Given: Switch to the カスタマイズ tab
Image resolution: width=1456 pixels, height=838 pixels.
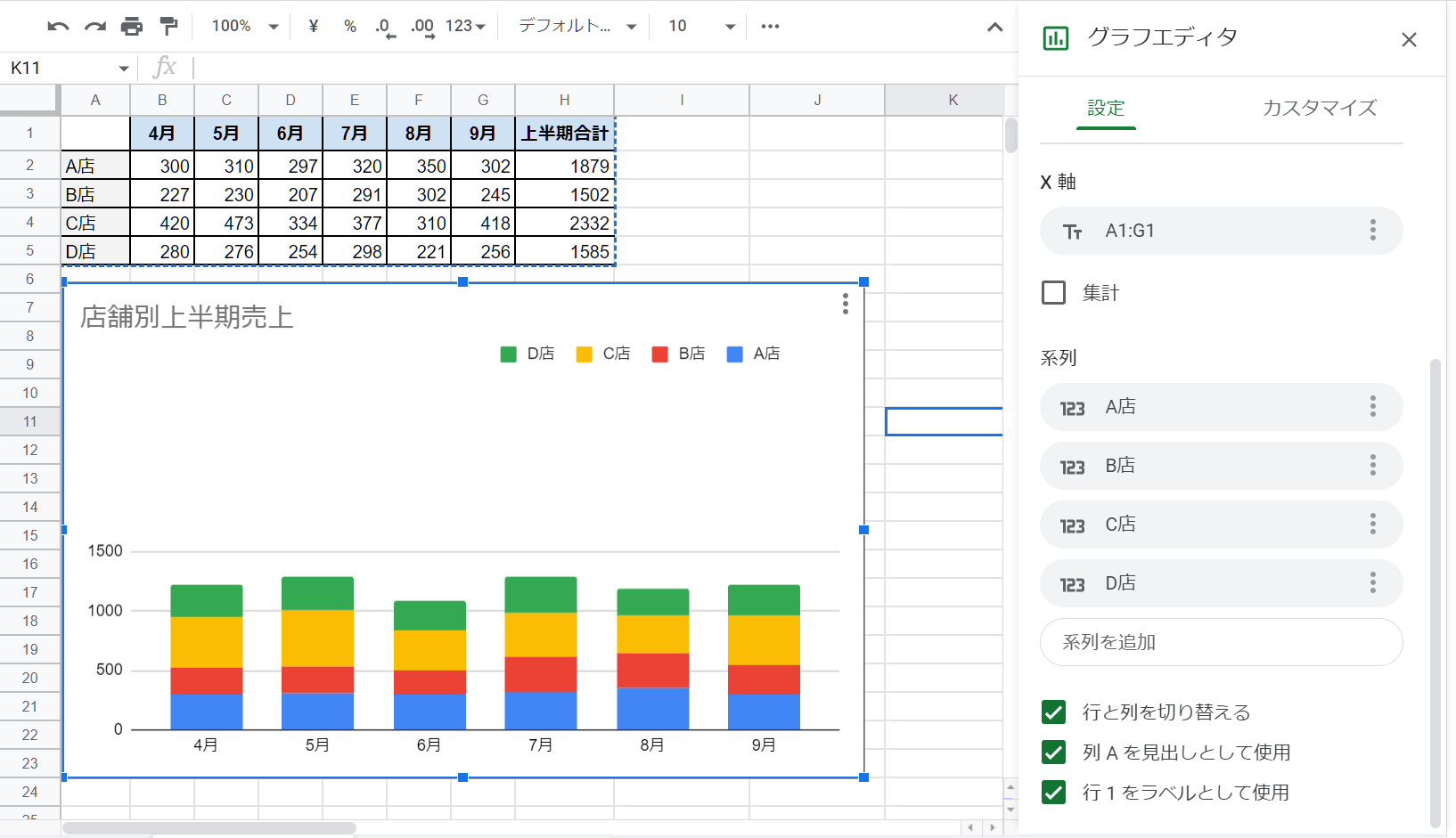Looking at the screenshot, I should [1319, 109].
